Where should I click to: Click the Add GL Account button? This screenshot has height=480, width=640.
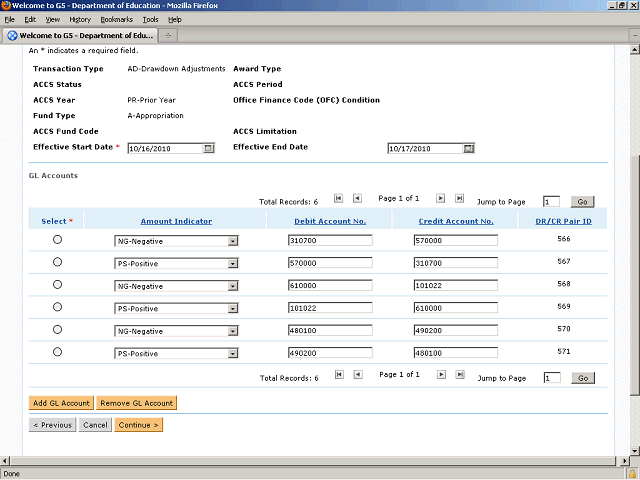[61, 403]
